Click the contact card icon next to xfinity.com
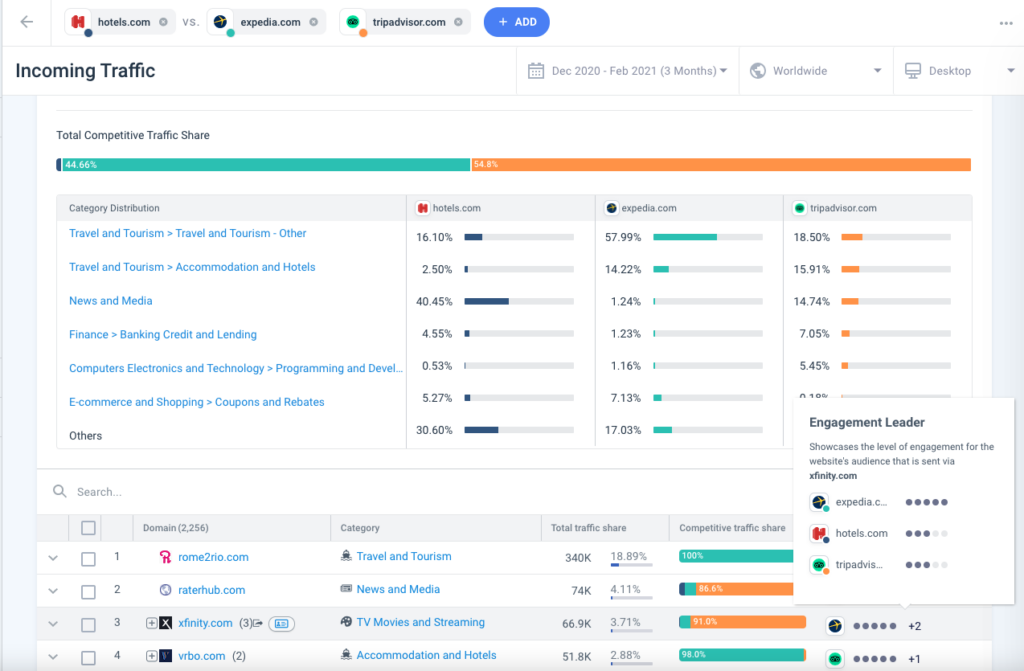Viewport: 1024px width, 671px height. [x=280, y=623]
